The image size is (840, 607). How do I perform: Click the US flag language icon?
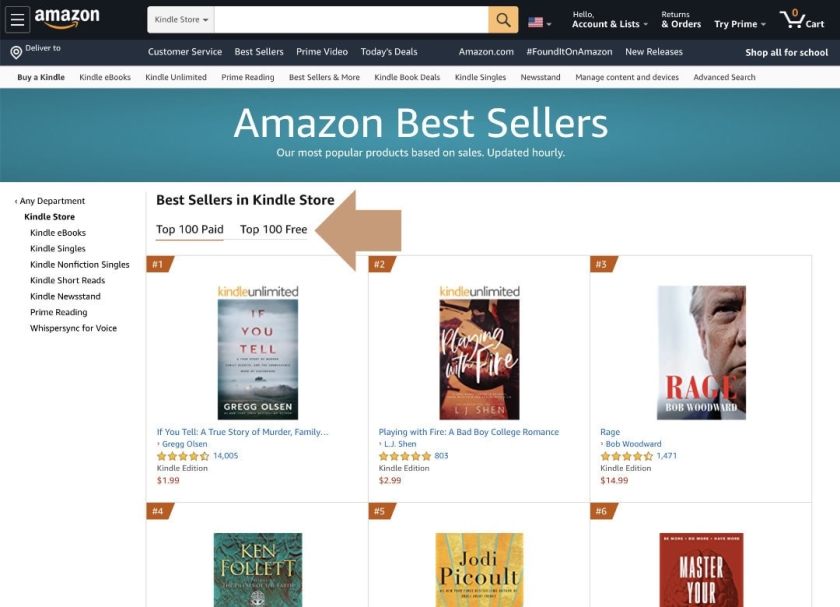point(537,19)
